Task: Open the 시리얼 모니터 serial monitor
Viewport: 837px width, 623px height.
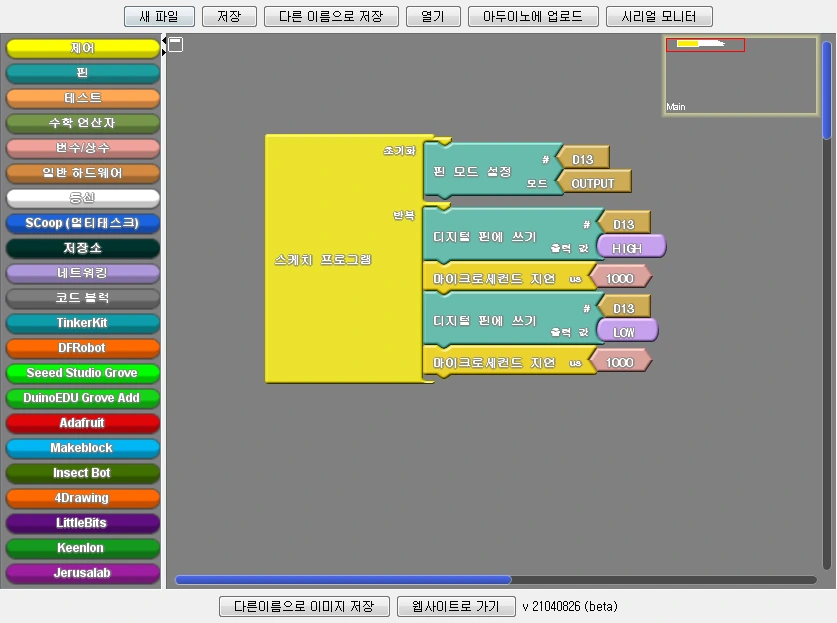Action: (659, 16)
